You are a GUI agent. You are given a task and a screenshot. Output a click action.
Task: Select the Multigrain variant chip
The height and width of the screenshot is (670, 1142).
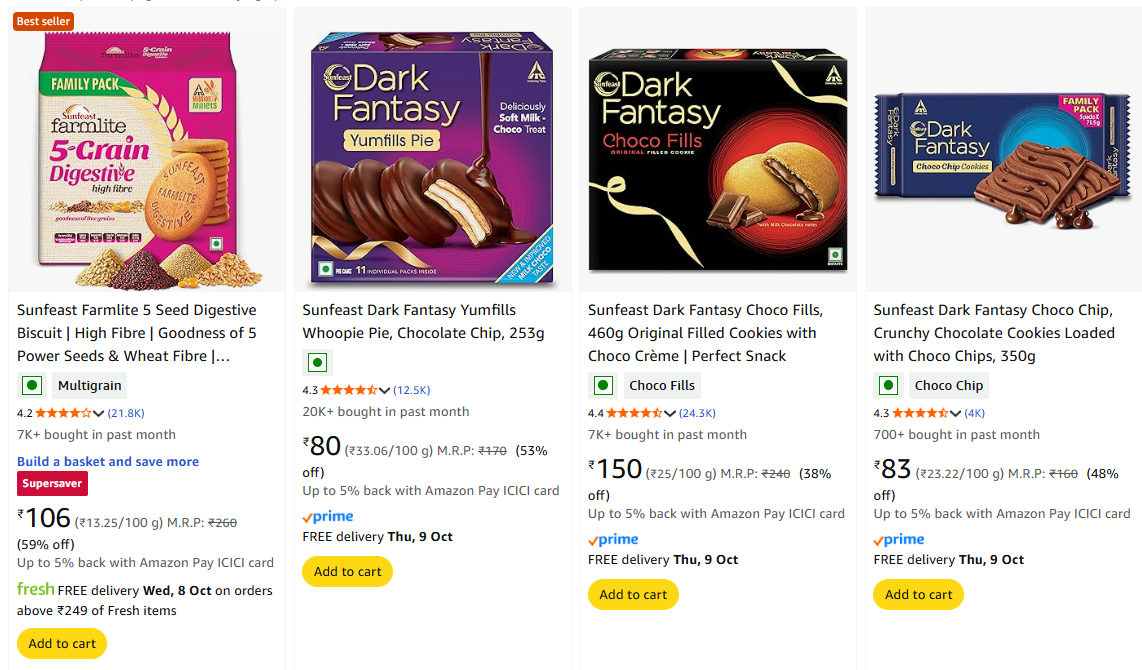point(89,385)
